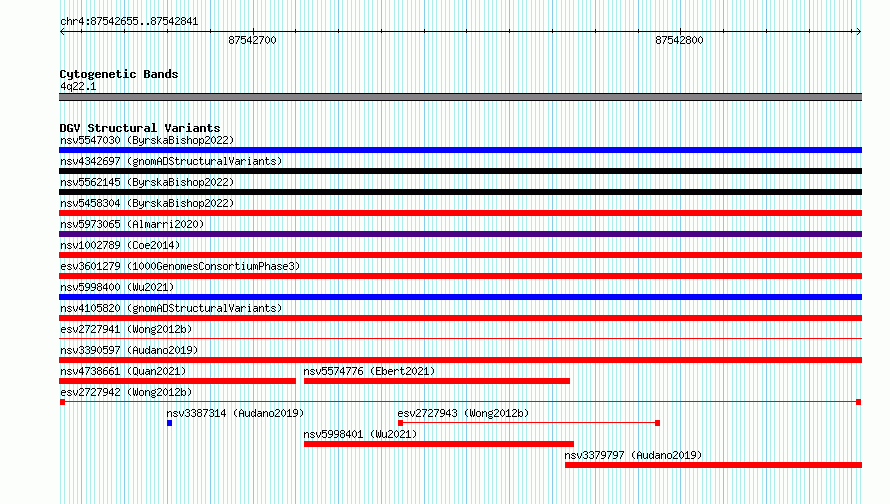Click the 4q22.1 band label
Screen dimensions: 890x504
click(x=78, y=86)
